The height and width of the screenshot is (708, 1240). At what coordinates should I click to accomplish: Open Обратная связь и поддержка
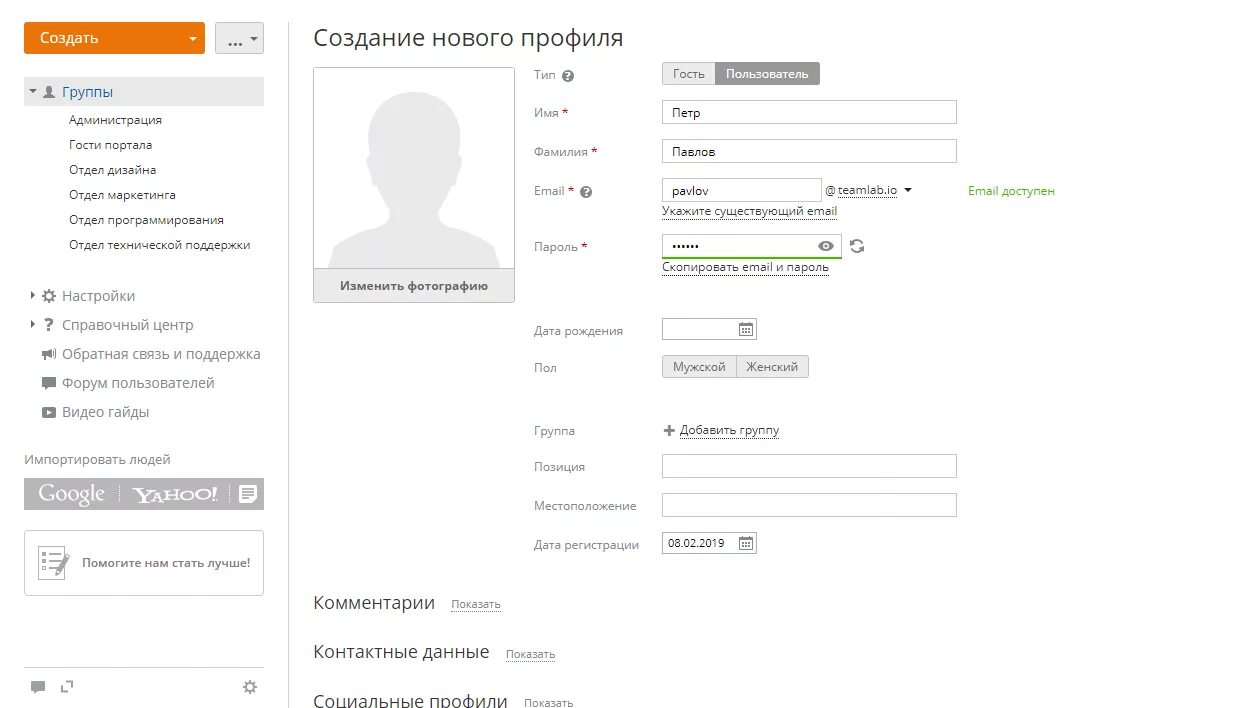click(161, 354)
